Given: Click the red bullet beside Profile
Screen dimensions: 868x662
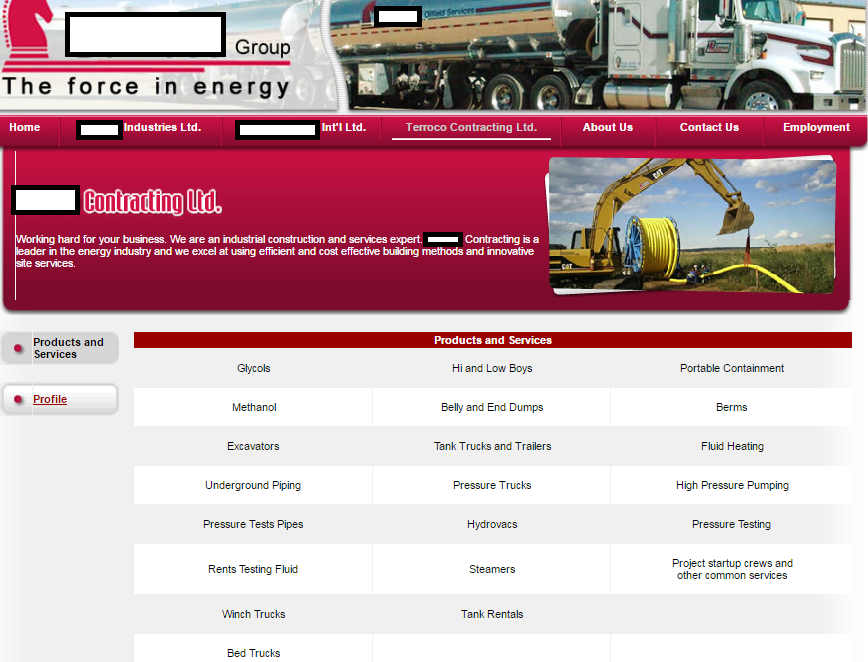Looking at the screenshot, I should point(18,399).
